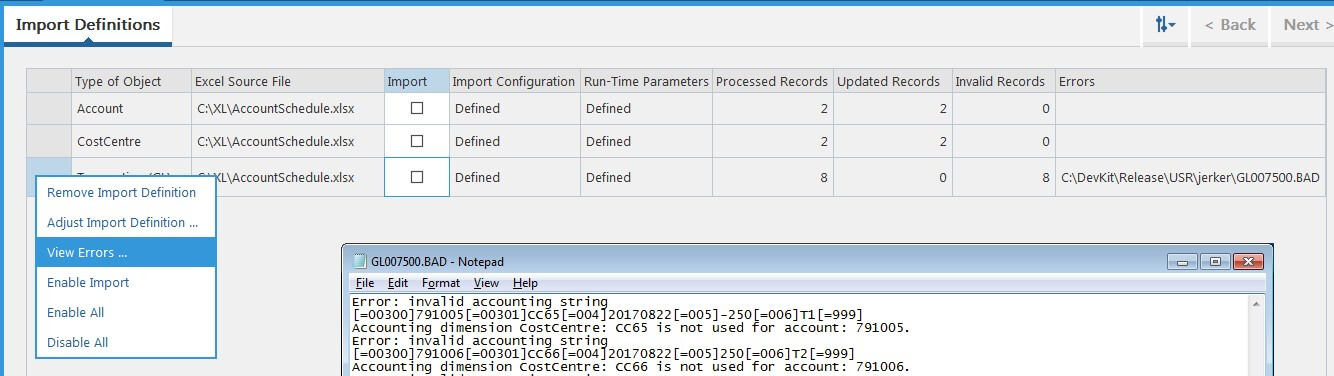The image size is (1334, 376).
Task: Click the Type of Object column header
Action: 132,81
